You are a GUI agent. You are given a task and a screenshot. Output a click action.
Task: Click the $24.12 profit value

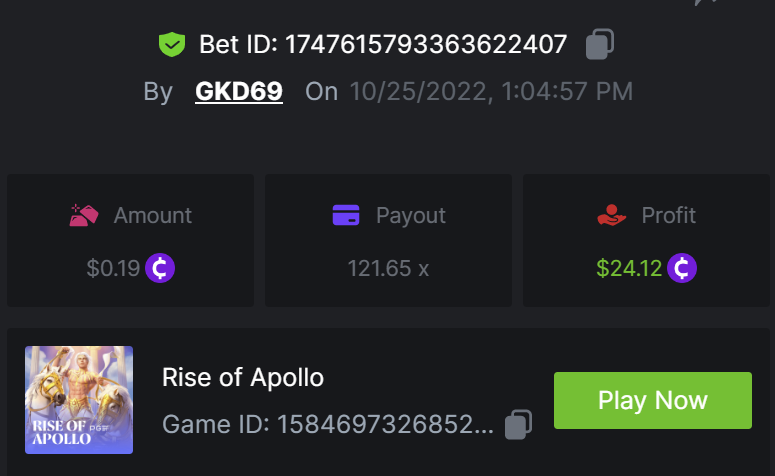[x=629, y=268]
